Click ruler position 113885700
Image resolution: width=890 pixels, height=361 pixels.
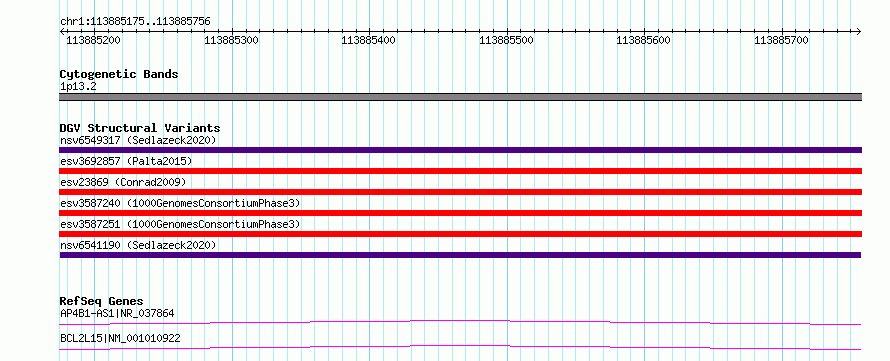pyautogui.click(x=782, y=40)
